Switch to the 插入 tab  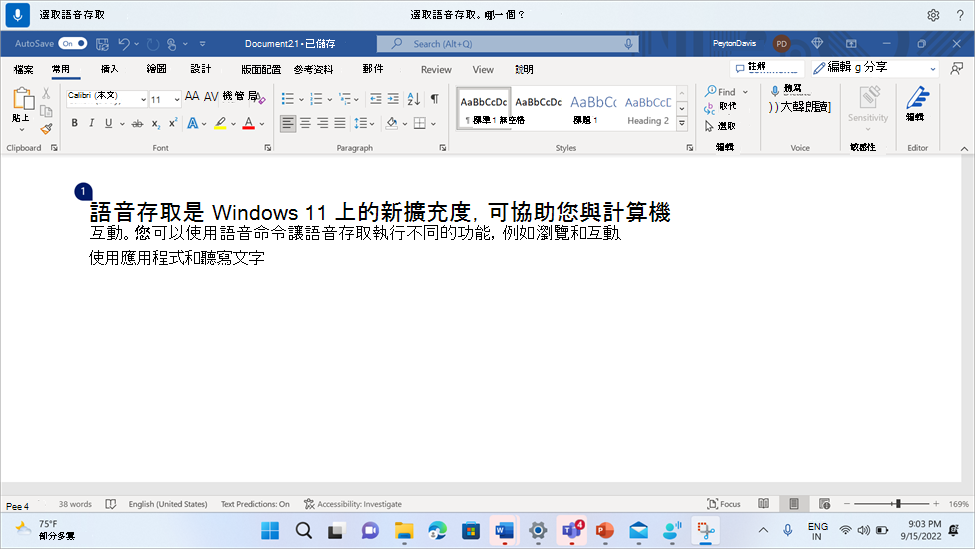pyautogui.click(x=109, y=69)
